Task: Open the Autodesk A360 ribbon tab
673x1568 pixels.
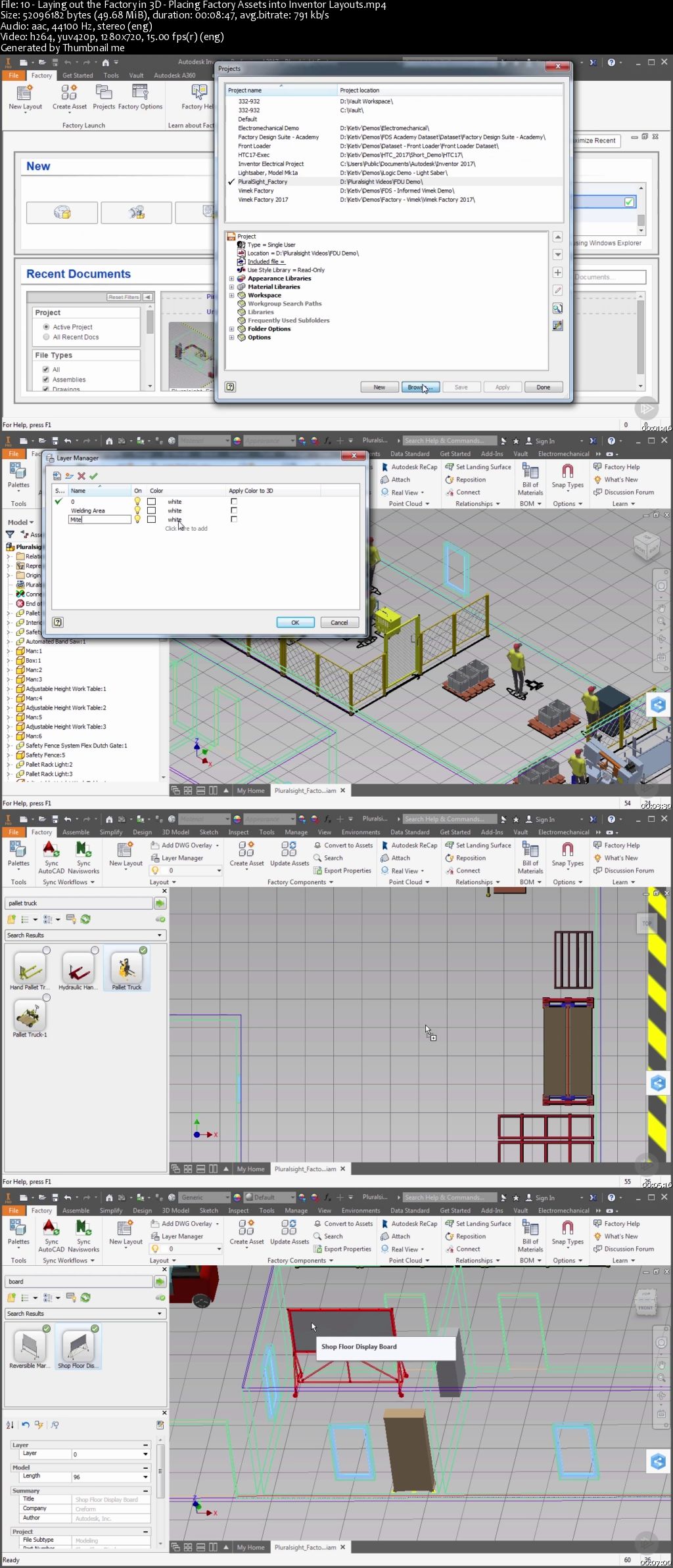Action: point(175,76)
